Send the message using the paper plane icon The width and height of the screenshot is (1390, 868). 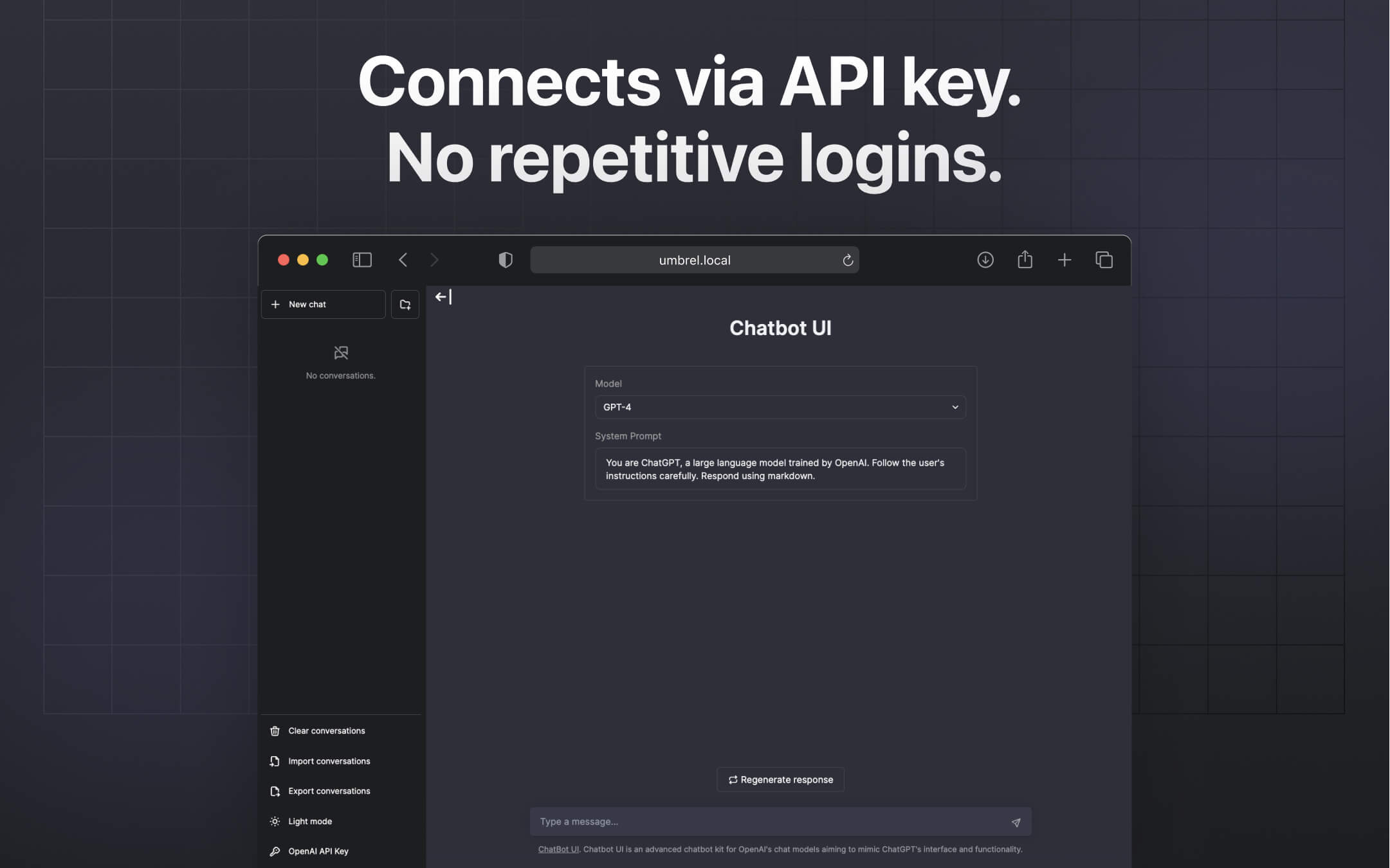pos(1016,822)
